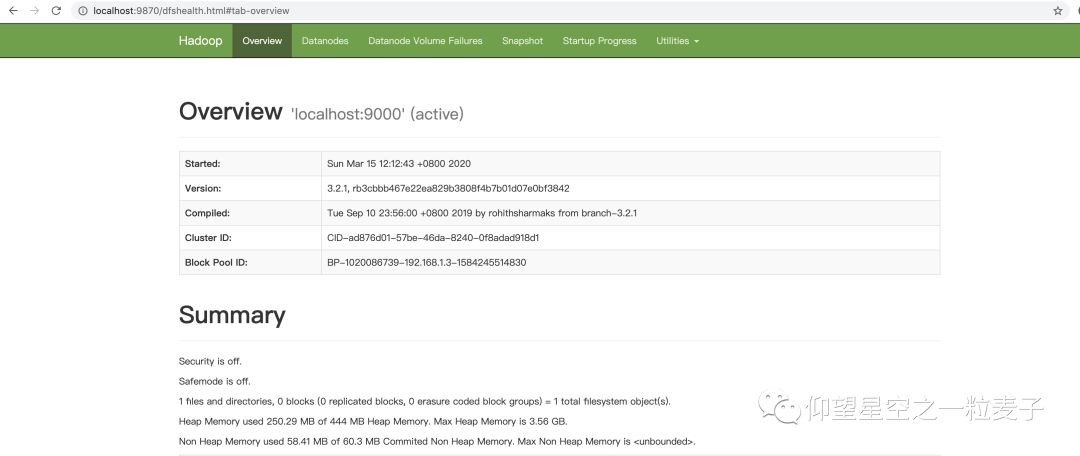Bookmark this page with the star
Viewport: 1080px width, 456px height.
click(1058, 11)
